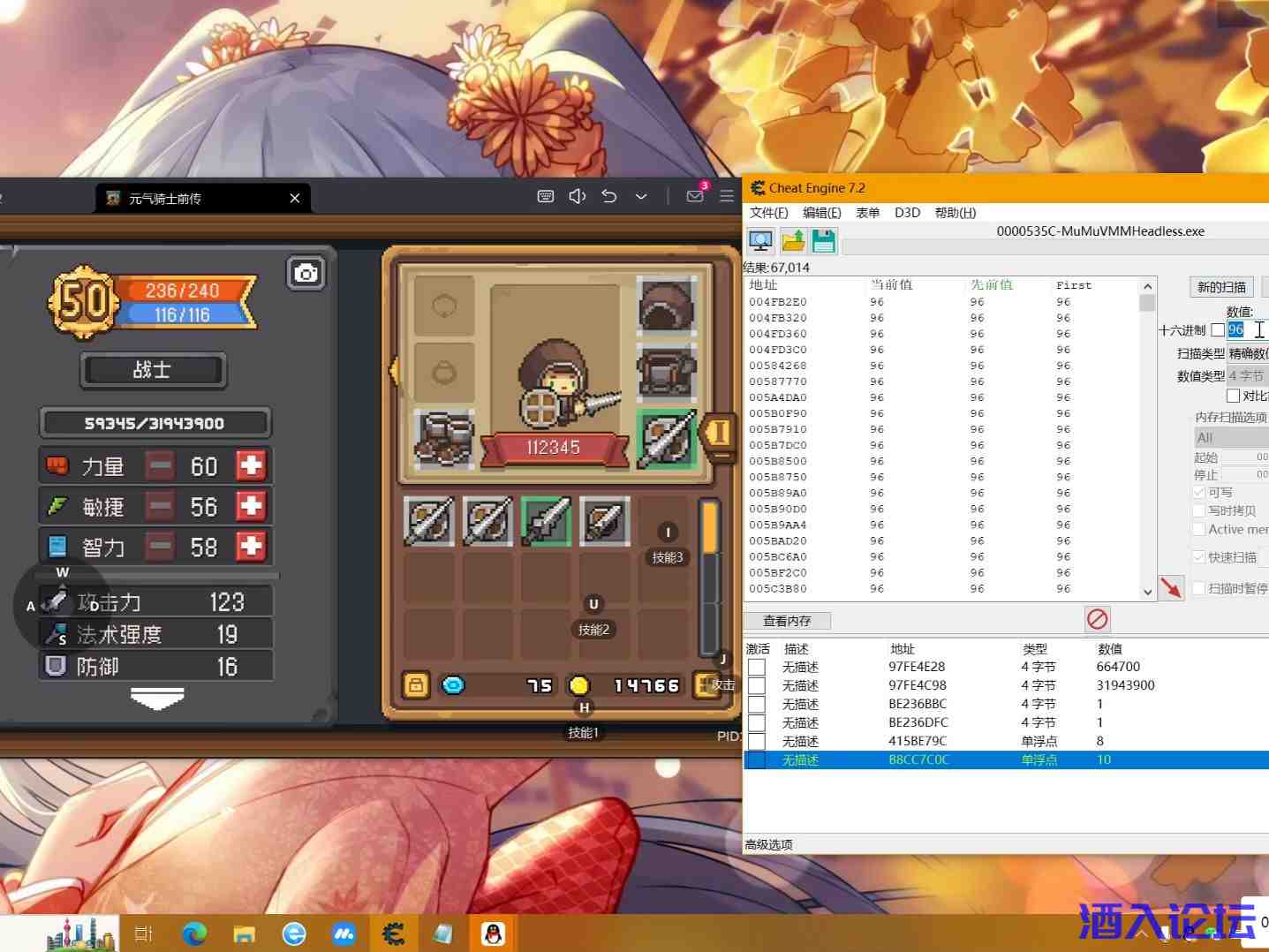Click the emulator keyboard mapping icon
Screen dimensions: 1269x952
(x=546, y=196)
